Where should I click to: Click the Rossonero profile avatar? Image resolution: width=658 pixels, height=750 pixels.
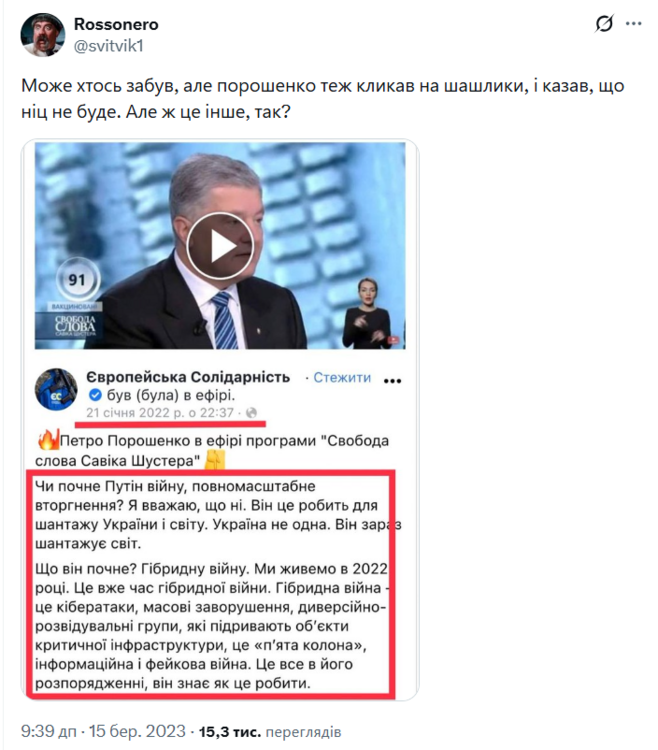tap(43, 35)
